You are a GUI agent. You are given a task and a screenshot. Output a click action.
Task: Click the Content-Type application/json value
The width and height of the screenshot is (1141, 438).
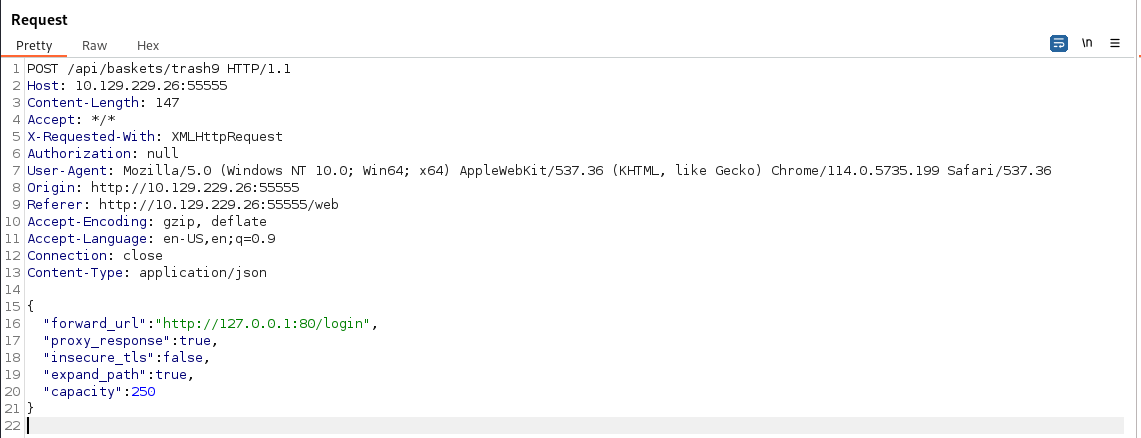pos(203,273)
